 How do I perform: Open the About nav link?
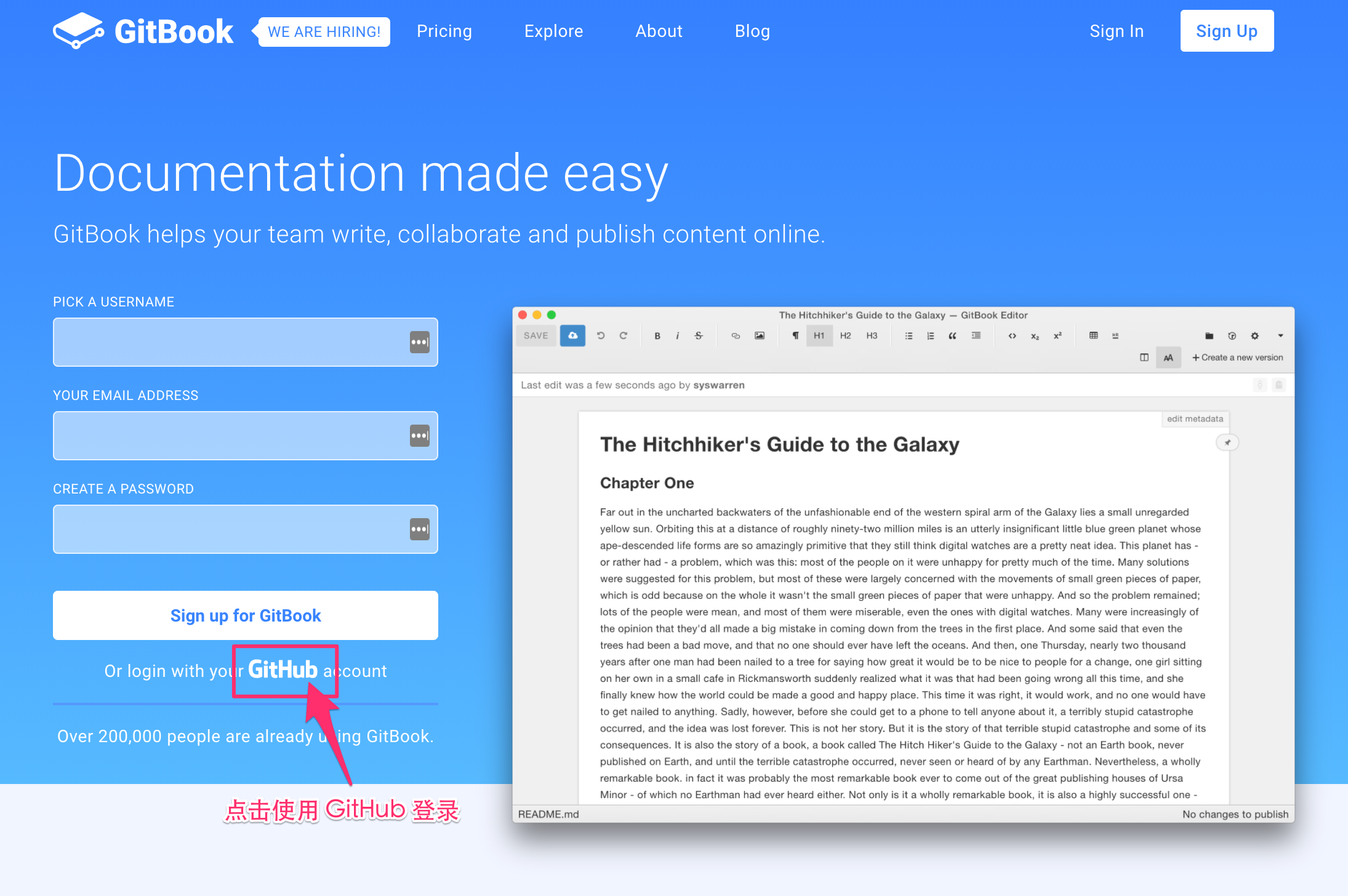tap(659, 31)
